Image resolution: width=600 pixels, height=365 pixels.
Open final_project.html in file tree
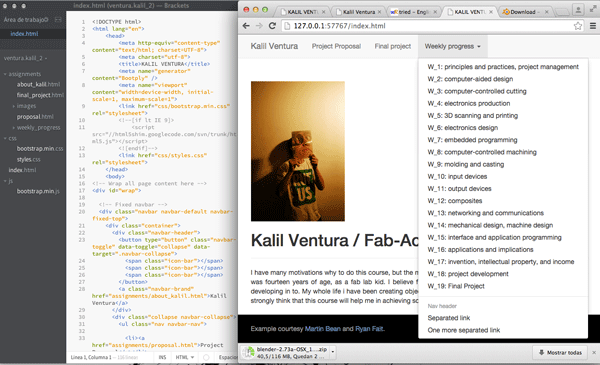pos(40,95)
